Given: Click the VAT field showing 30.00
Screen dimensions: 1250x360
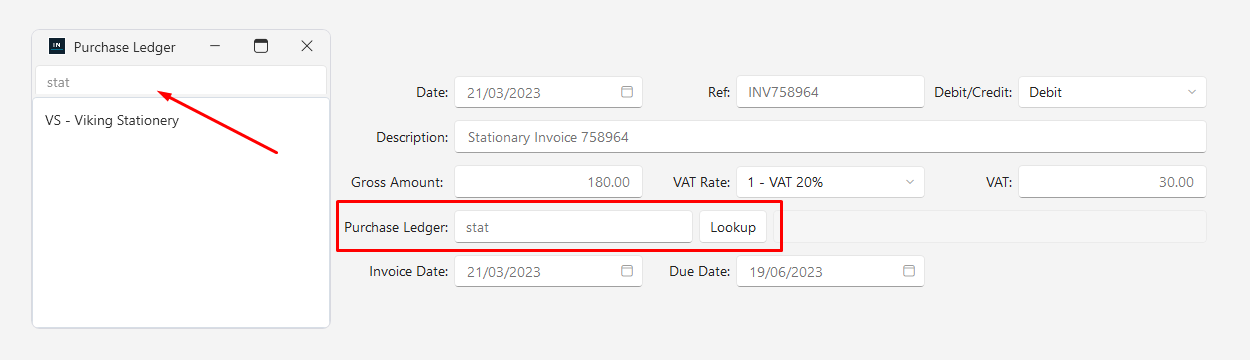Looking at the screenshot, I should (1112, 182).
